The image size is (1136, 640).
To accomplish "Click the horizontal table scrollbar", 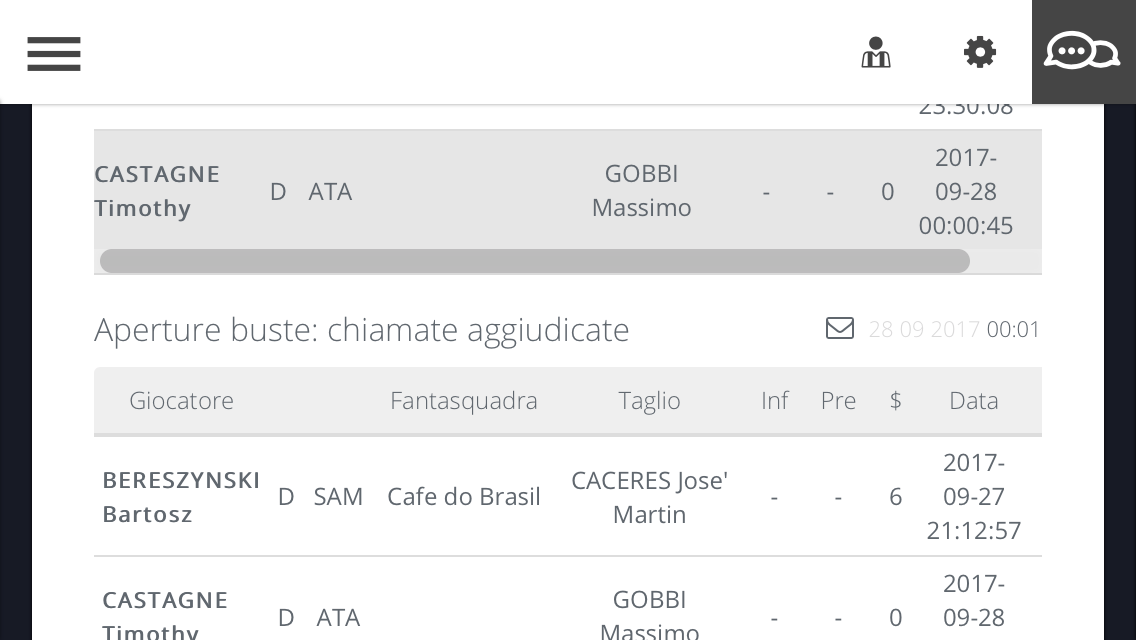I will [x=535, y=261].
